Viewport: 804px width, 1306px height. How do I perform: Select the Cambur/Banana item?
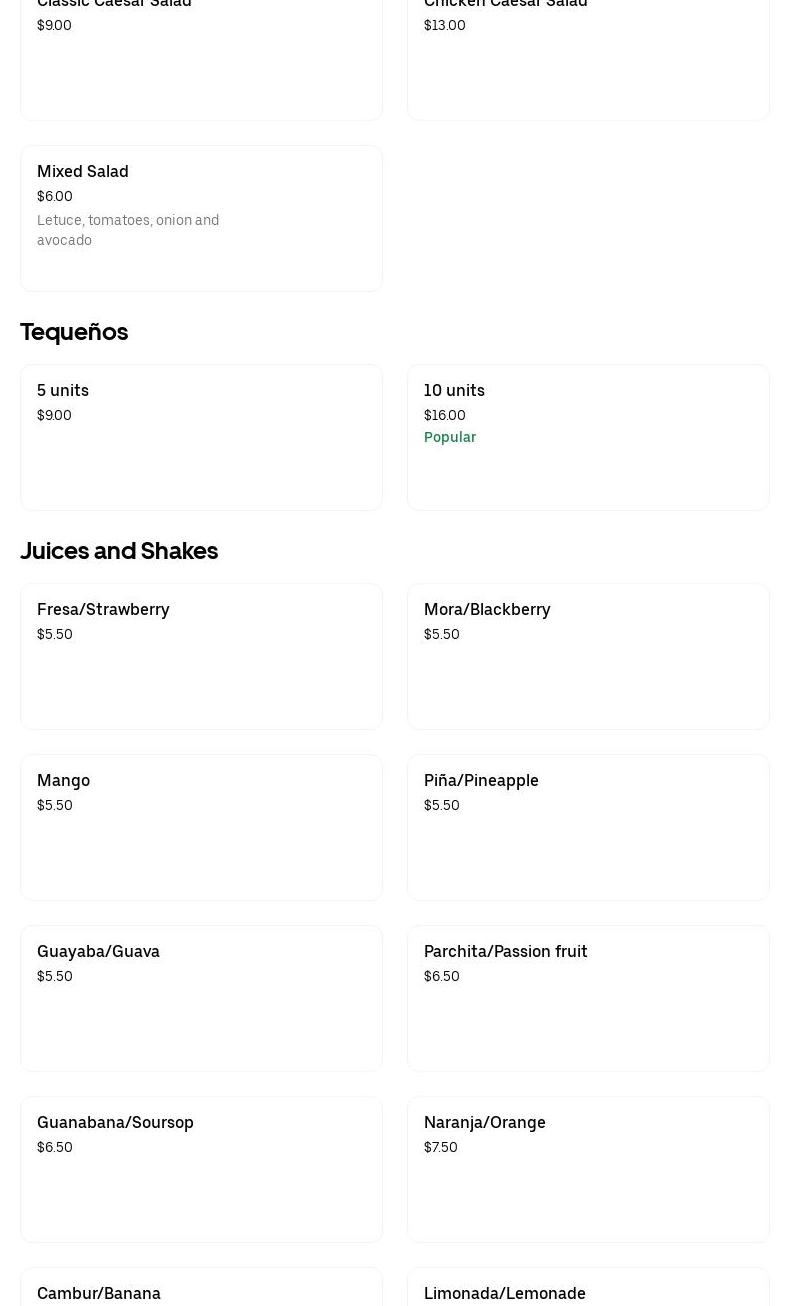(201, 1290)
